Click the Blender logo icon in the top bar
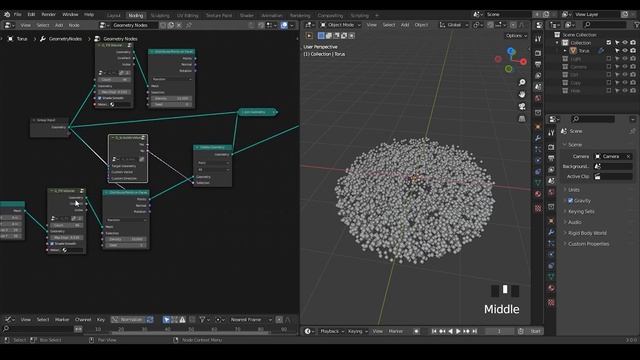The image size is (640, 360). click(7, 14)
